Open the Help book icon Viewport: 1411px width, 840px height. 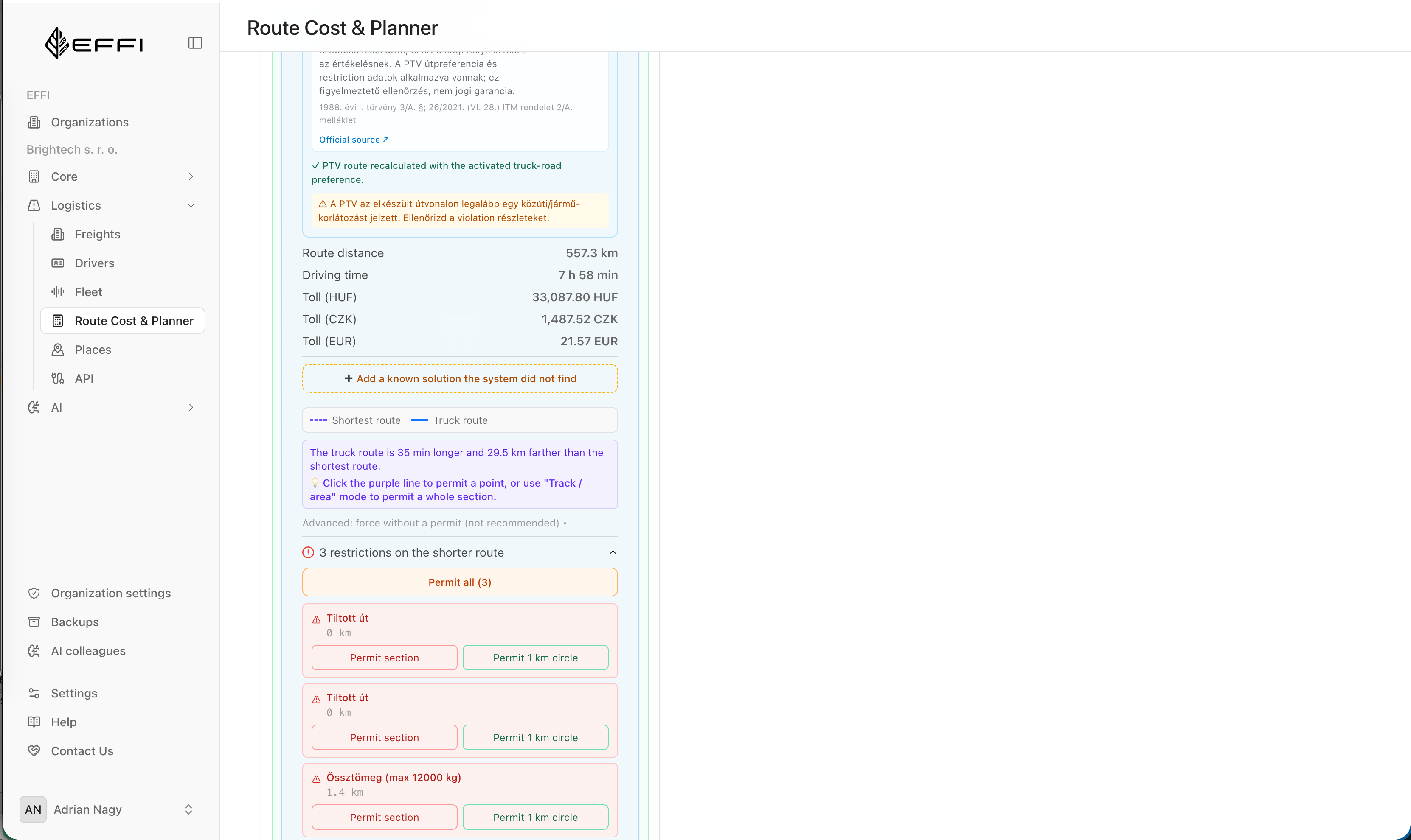(x=34, y=722)
